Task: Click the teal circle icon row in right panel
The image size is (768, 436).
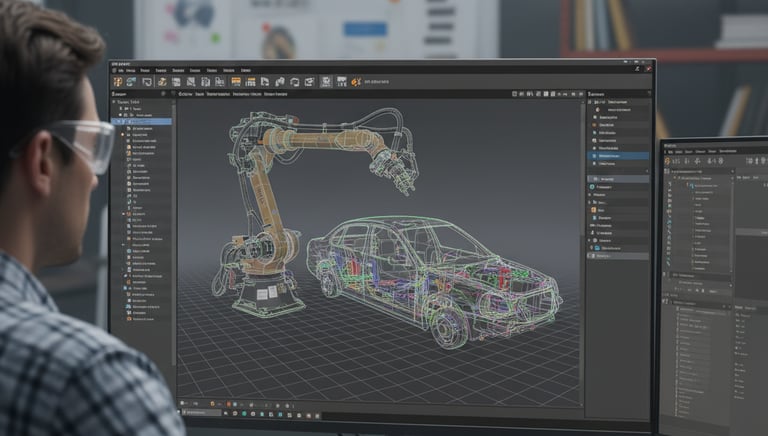Action: tap(618, 187)
